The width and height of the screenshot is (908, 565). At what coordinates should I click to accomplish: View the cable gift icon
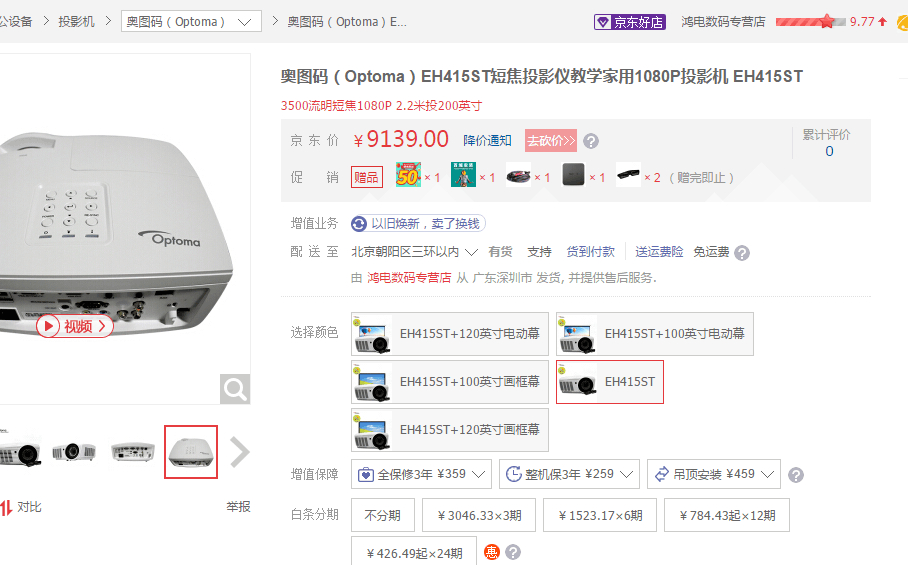click(x=518, y=175)
